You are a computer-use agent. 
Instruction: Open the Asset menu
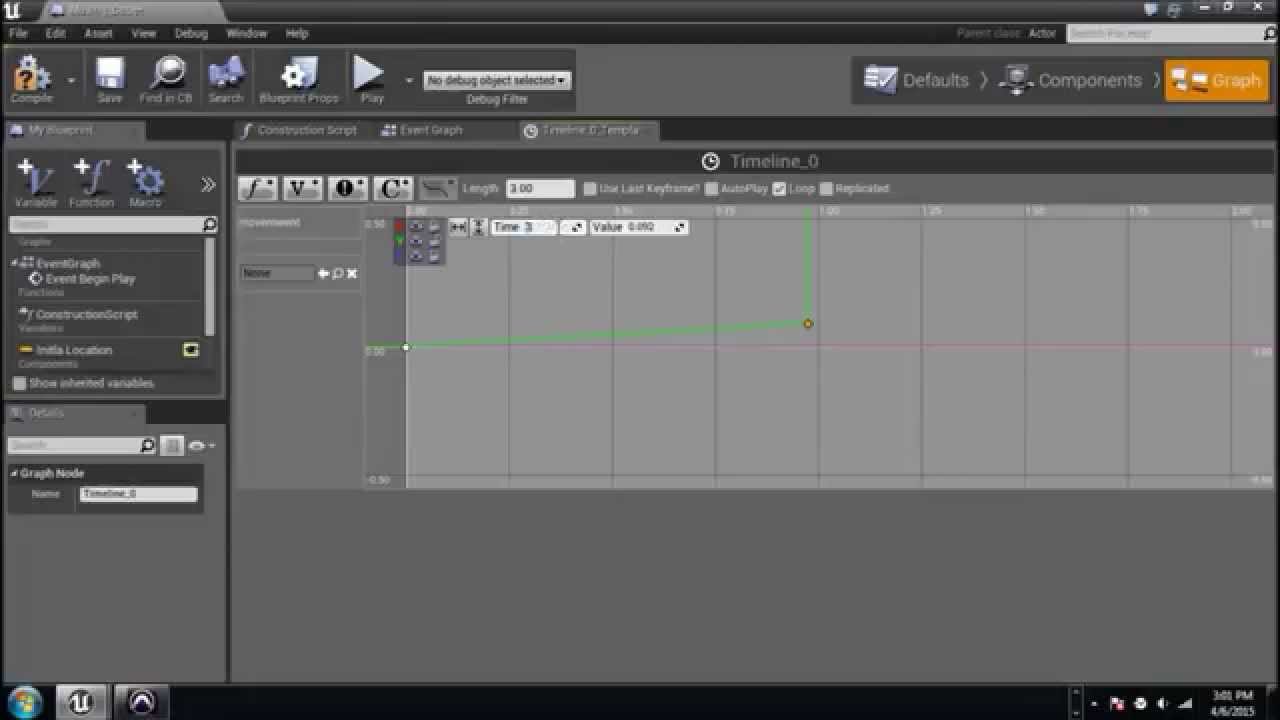pyautogui.click(x=98, y=33)
